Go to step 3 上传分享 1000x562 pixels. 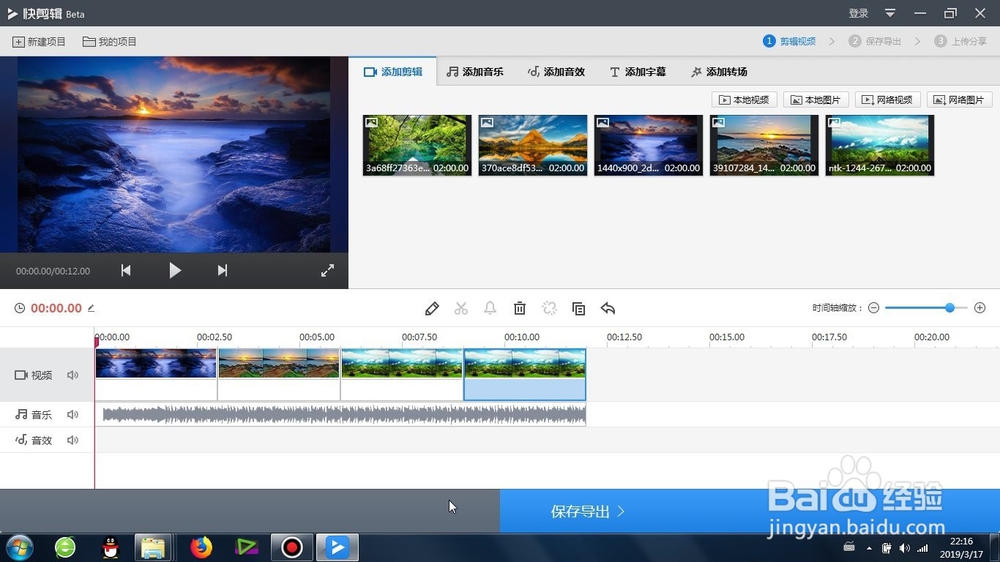coord(960,41)
